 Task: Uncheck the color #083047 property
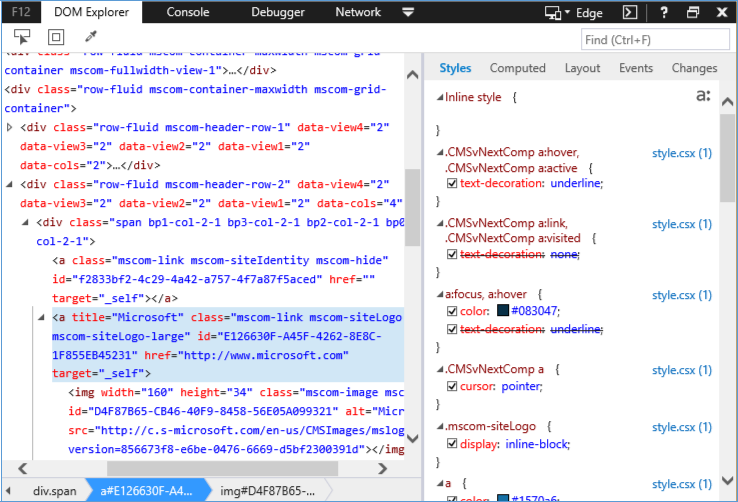(452, 311)
